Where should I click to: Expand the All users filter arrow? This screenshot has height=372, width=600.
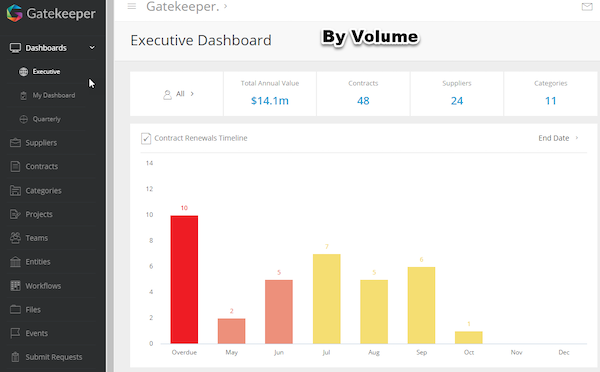click(x=192, y=94)
